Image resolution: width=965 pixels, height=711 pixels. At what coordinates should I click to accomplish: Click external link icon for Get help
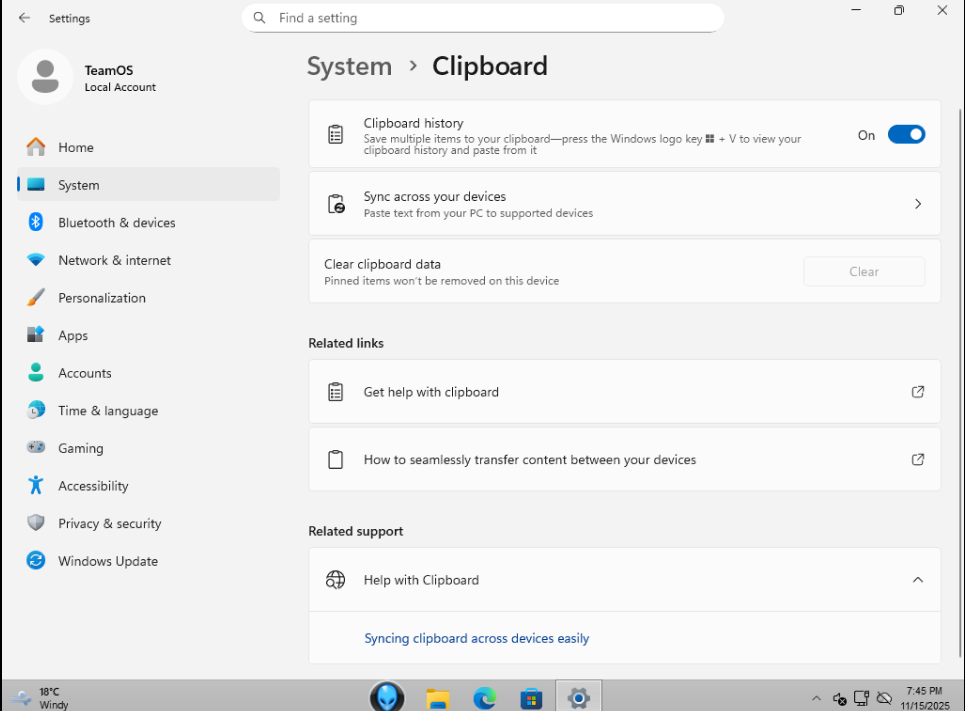(x=918, y=392)
